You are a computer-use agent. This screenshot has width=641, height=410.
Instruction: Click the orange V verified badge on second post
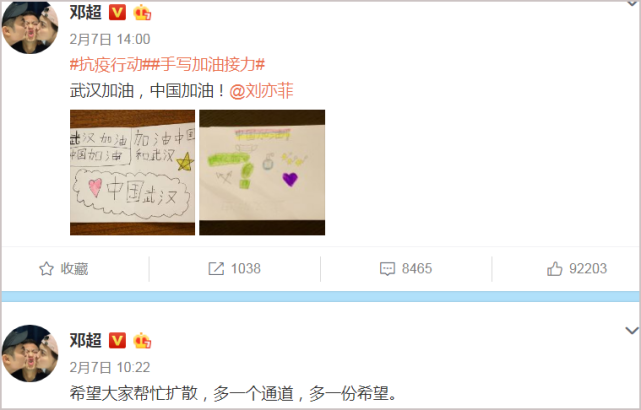click(x=117, y=340)
